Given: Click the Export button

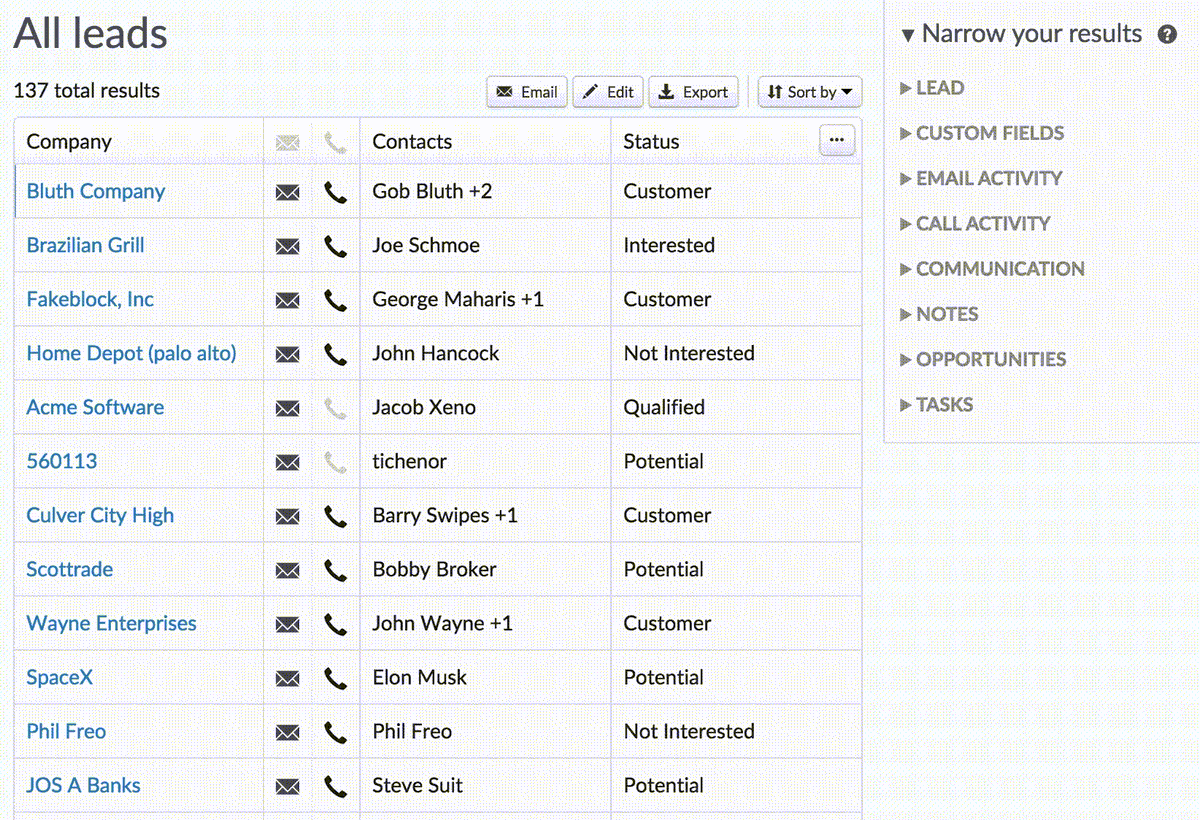Looking at the screenshot, I should (x=694, y=92).
